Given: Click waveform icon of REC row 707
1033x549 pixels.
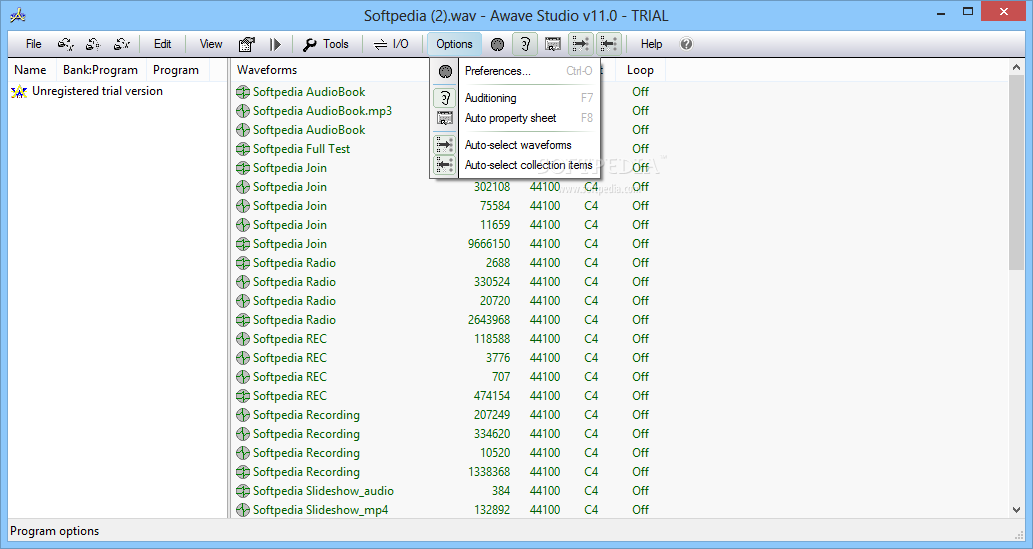Looking at the screenshot, I should coord(242,377).
